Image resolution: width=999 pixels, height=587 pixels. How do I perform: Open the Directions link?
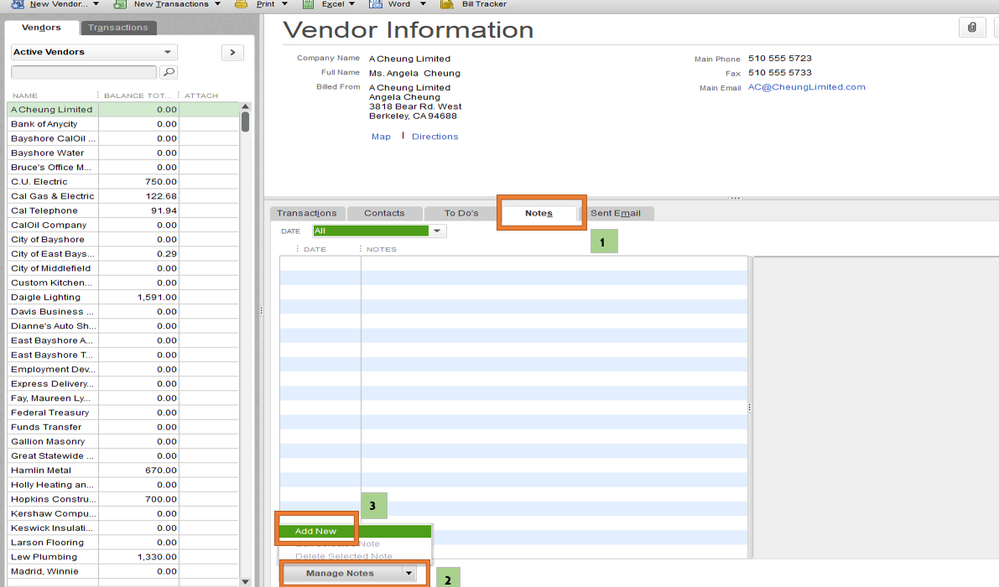[x=435, y=136]
